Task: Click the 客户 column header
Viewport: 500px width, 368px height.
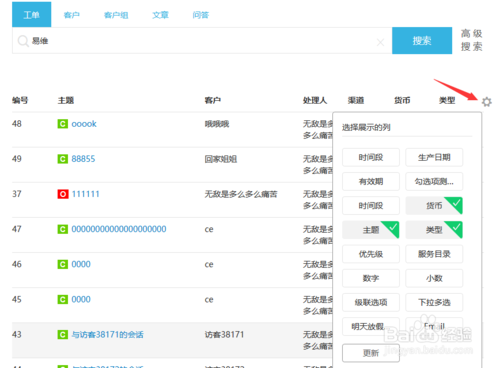Action: (213, 100)
